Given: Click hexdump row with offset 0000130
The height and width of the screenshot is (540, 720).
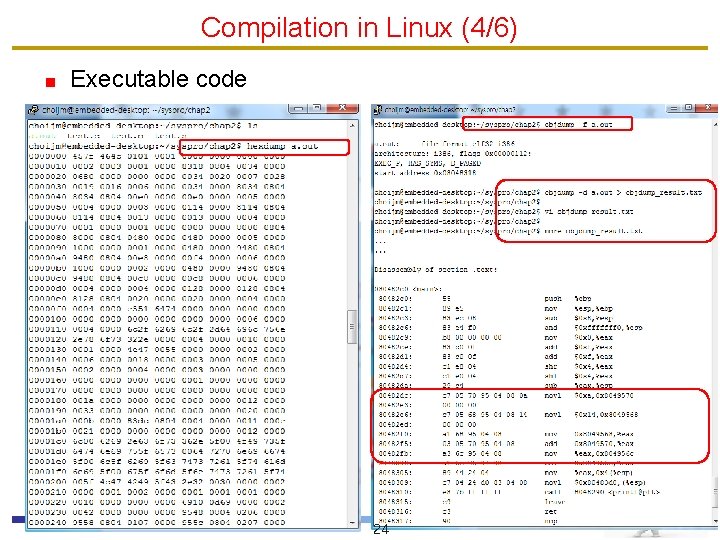Looking at the screenshot, I should pyautogui.click(x=157, y=349).
